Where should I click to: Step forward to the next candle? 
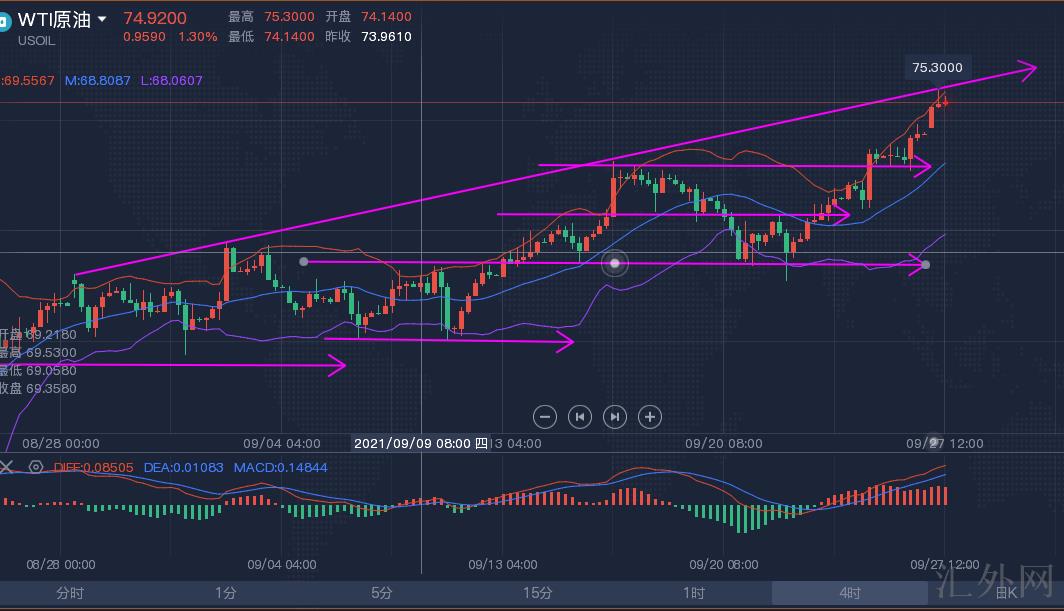[615, 417]
